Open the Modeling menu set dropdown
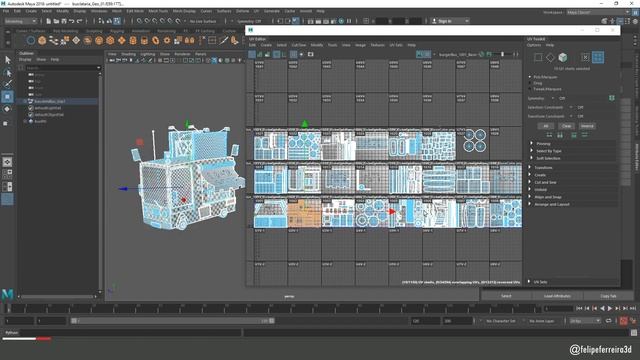640x360 pixels. coord(20,21)
